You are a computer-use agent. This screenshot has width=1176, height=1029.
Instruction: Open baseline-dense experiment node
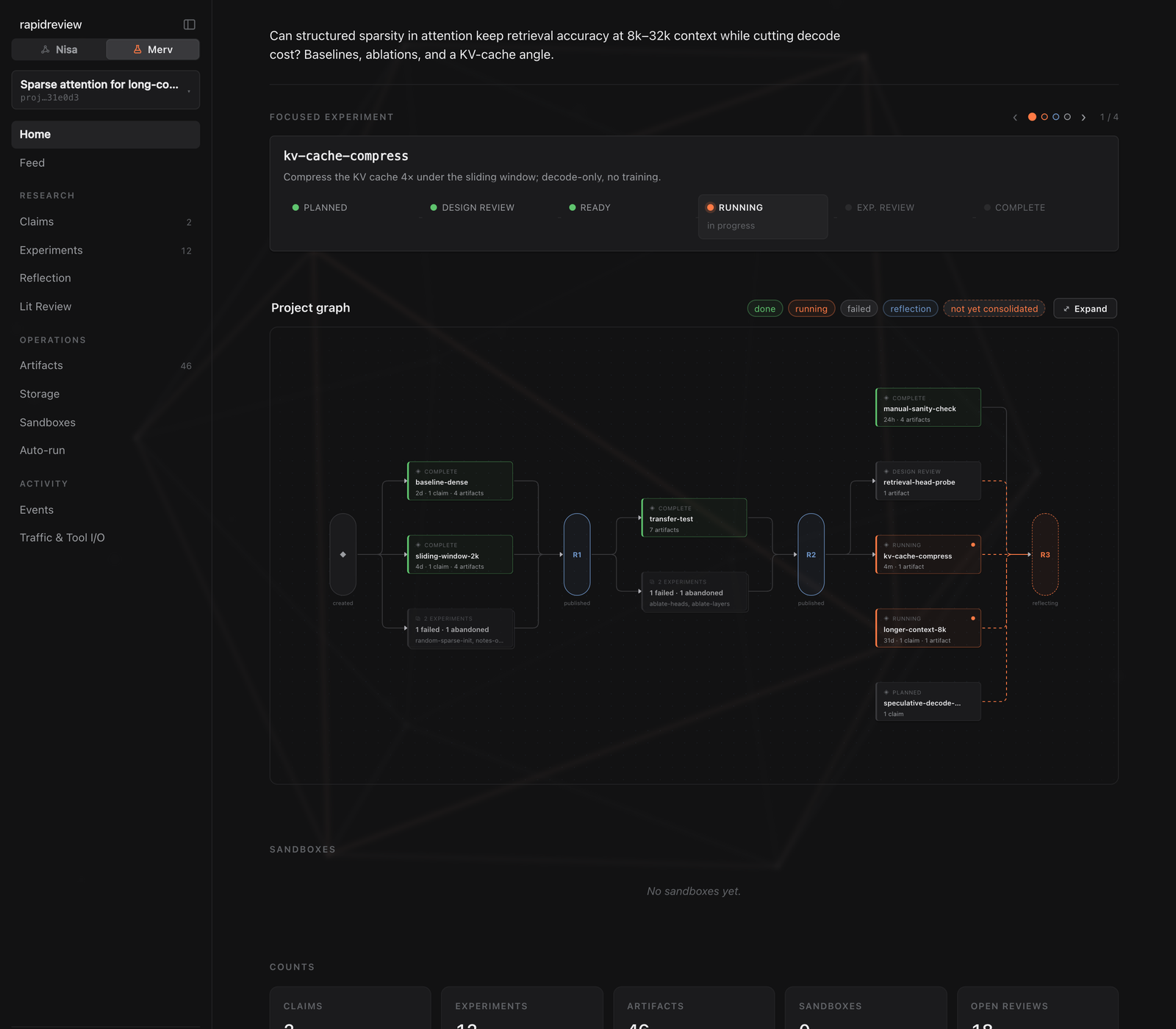[460, 481]
